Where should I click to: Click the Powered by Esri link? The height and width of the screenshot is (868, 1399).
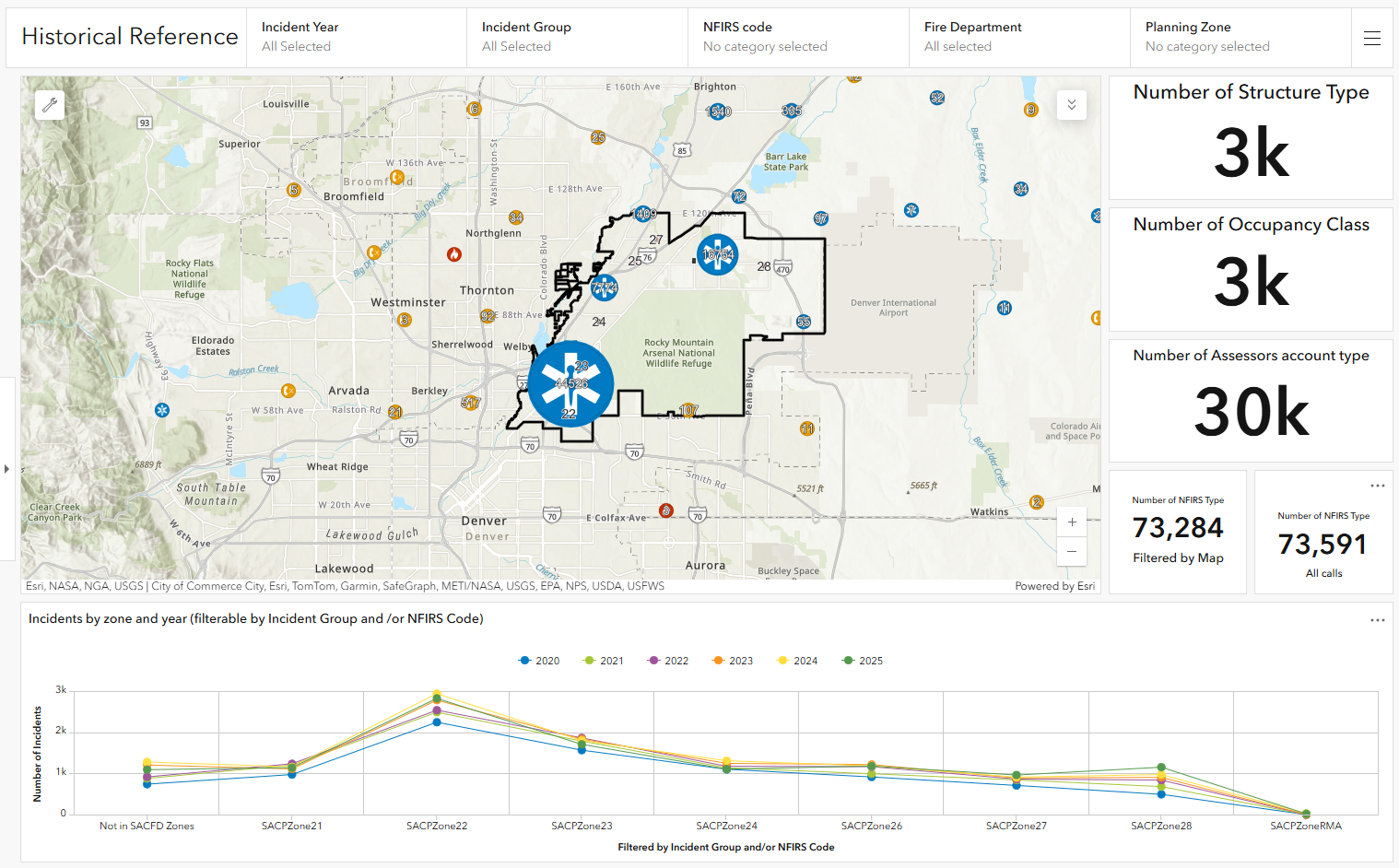1054,586
